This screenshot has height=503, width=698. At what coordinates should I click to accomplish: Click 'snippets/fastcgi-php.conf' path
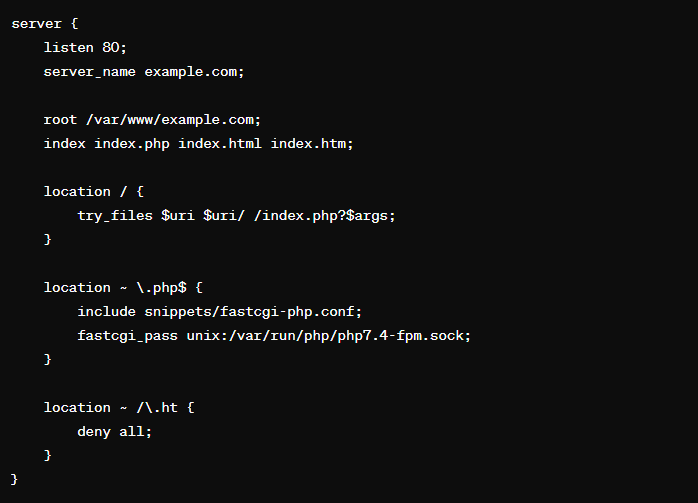pyautogui.click(x=249, y=312)
